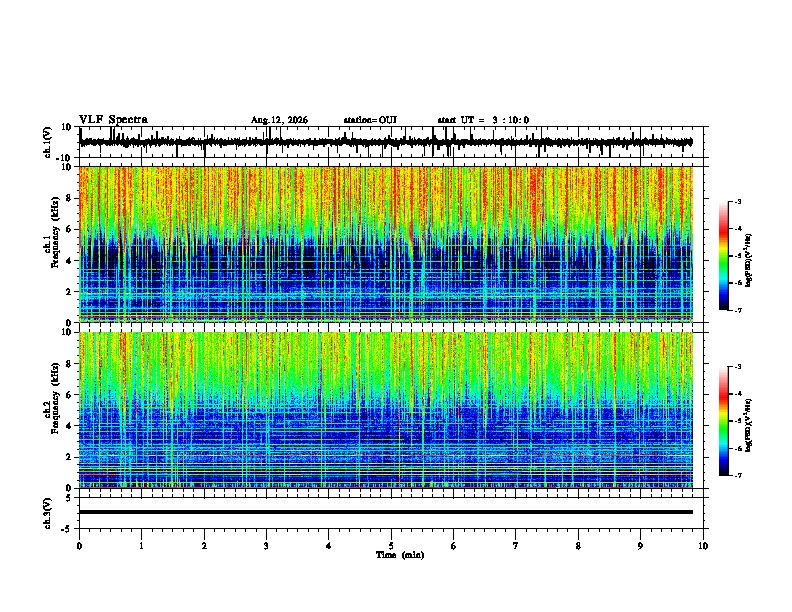Click the ch.1 spectrogram color bar

(724, 256)
